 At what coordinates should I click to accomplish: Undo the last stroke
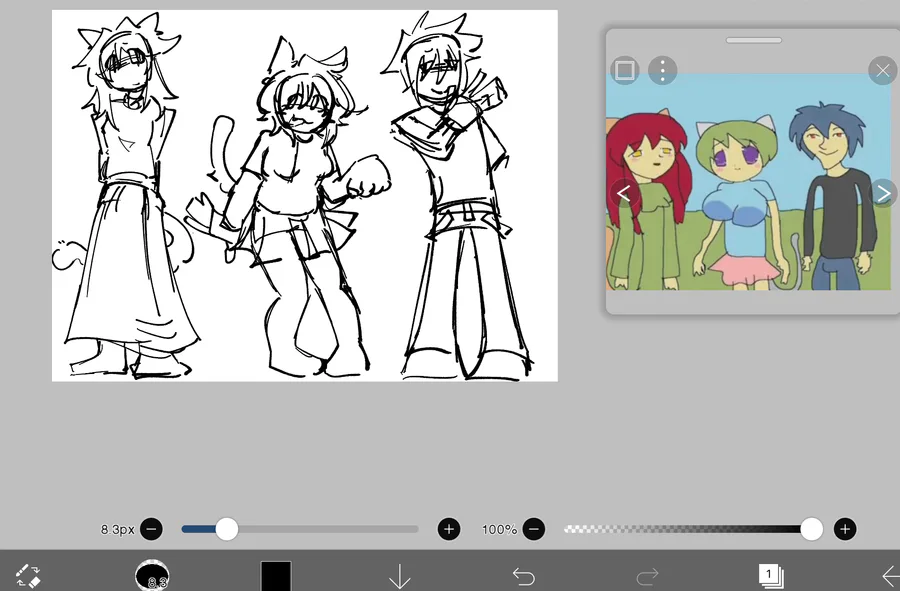click(x=523, y=576)
